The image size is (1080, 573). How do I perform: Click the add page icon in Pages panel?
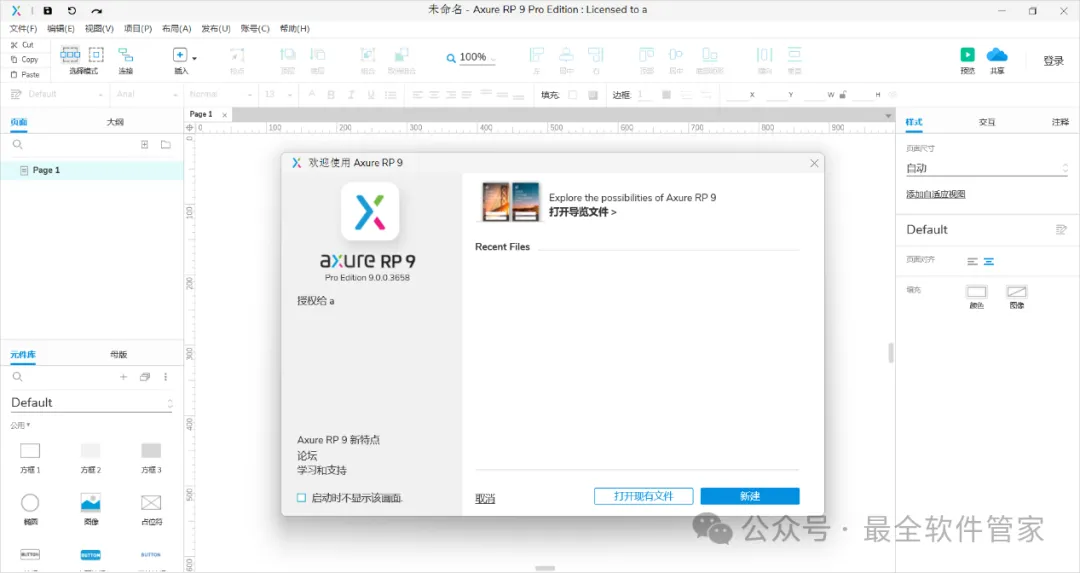145,145
